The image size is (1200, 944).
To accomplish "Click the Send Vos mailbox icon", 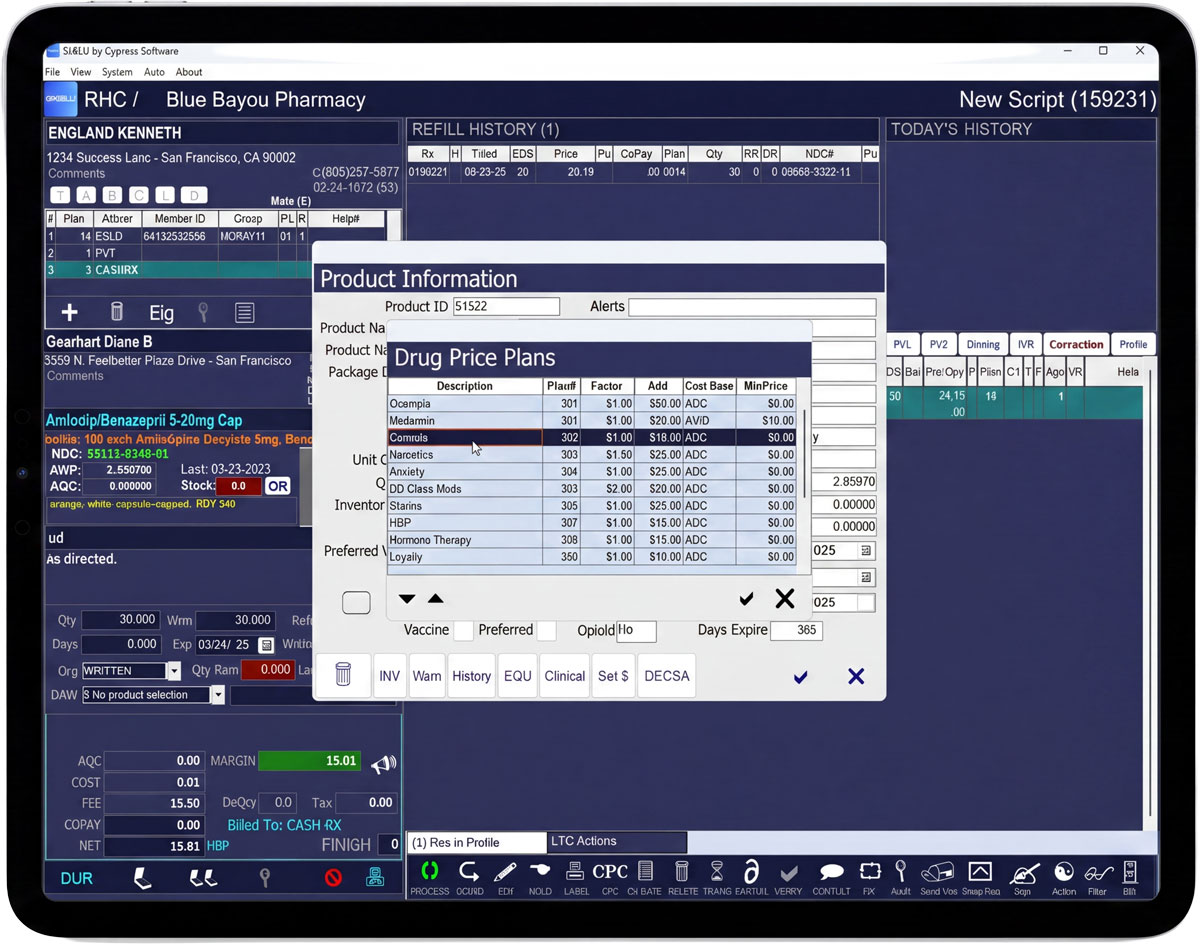I will pos(938,871).
